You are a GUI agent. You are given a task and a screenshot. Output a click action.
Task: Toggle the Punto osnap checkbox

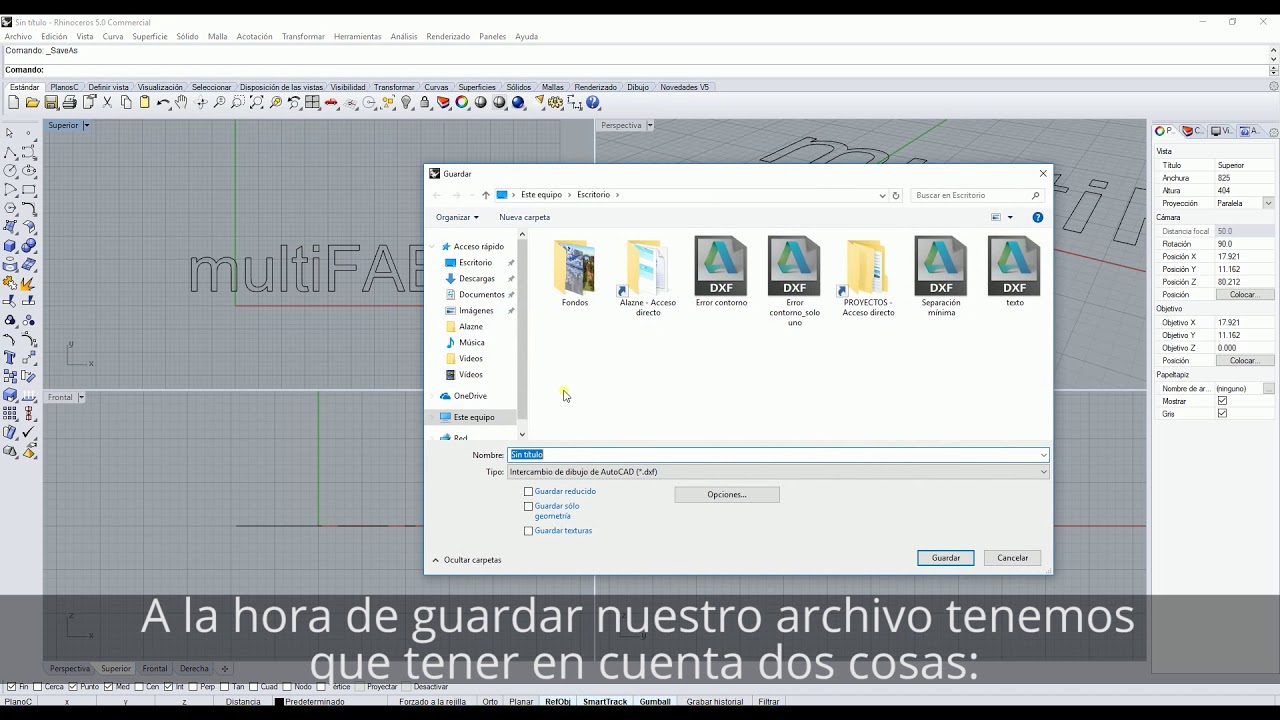[73, 687]
